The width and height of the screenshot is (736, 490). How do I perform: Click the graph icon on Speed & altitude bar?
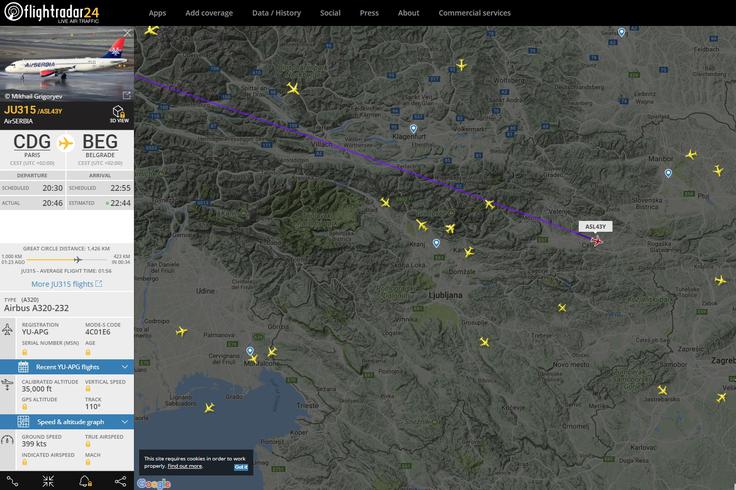click(x=23, y=422)
